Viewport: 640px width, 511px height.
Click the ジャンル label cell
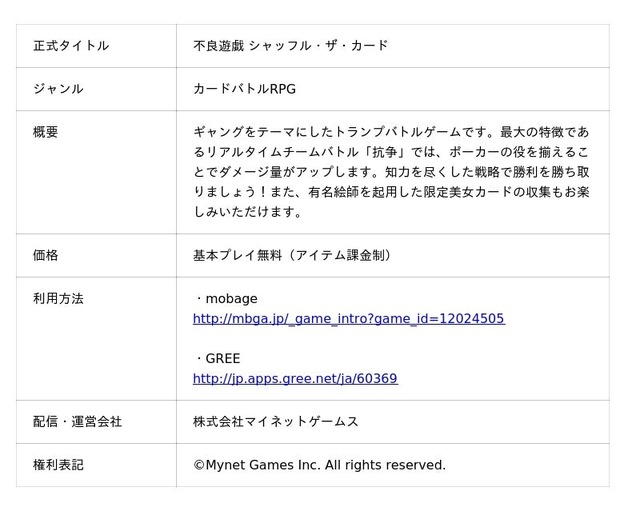pos(96,89)
